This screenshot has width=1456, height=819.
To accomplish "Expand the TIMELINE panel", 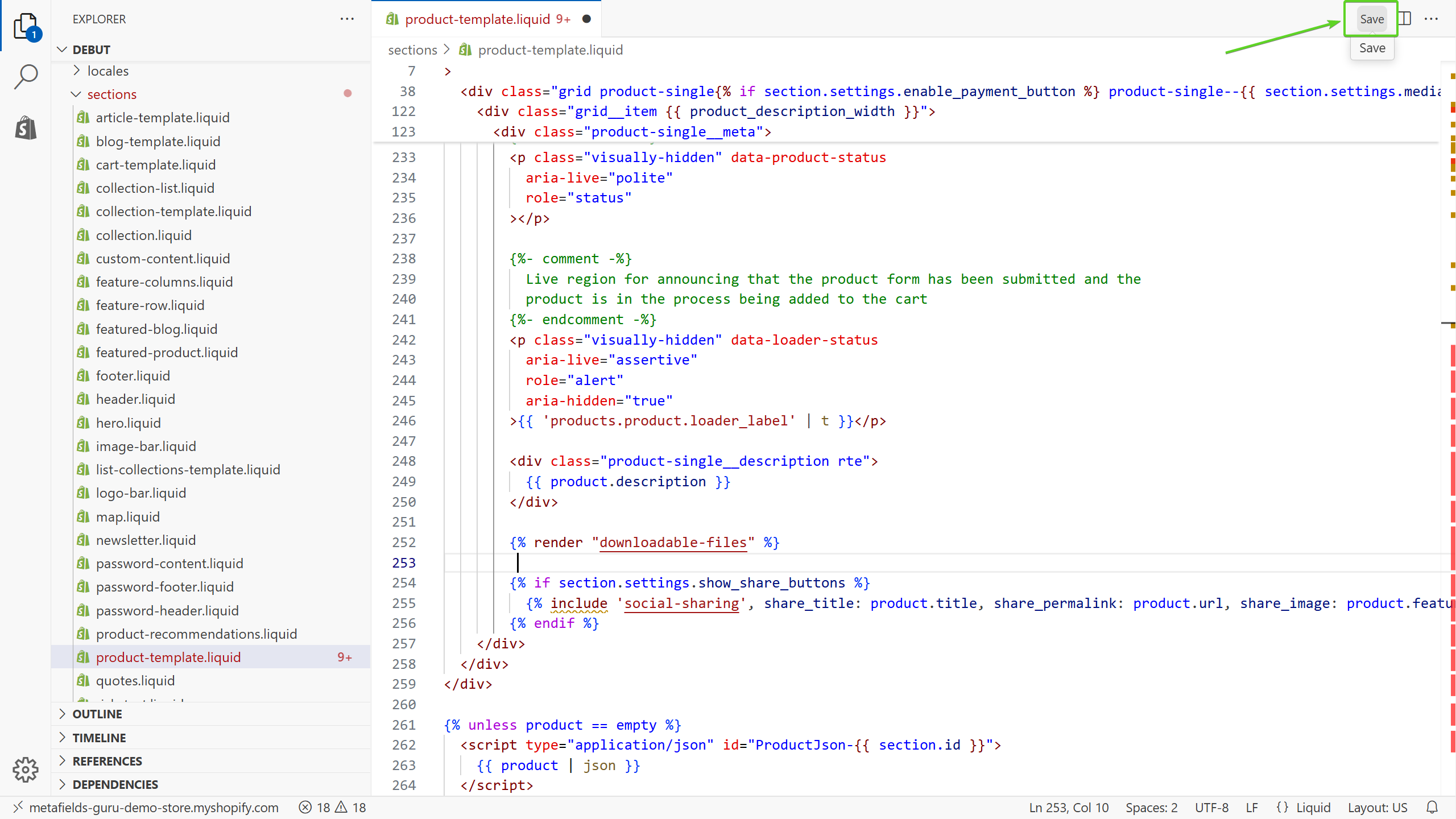I will (x=99, y=738).
